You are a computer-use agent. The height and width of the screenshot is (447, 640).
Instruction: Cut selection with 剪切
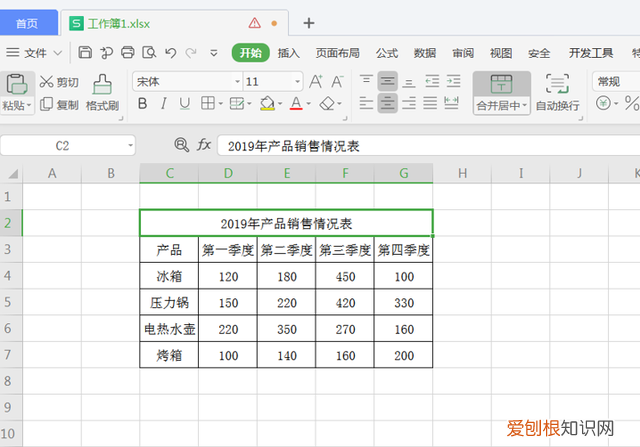[x=59, y=82]
